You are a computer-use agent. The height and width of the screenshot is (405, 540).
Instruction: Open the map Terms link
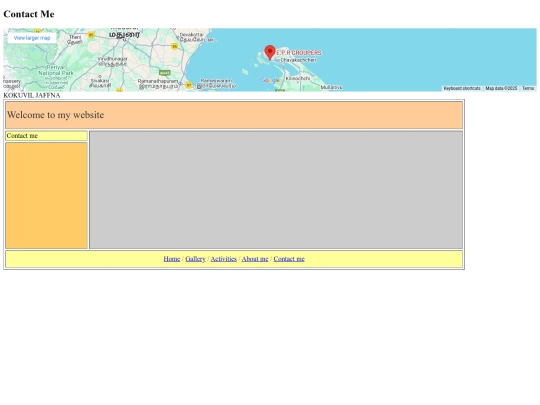528,89
